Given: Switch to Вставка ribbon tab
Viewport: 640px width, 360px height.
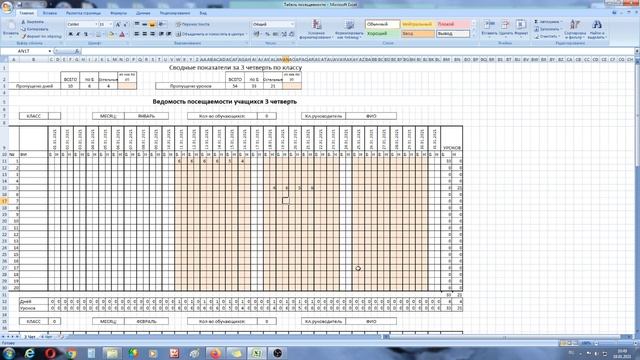Looking at the screenshot, I should pyautogui.click(x=50, y=13).
